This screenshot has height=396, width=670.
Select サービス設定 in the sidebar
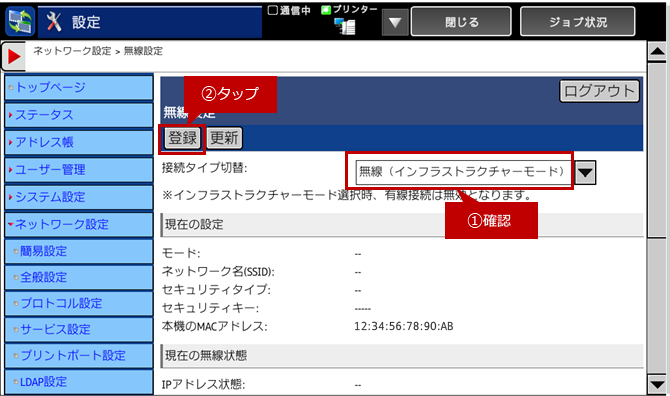pos(79,330)
